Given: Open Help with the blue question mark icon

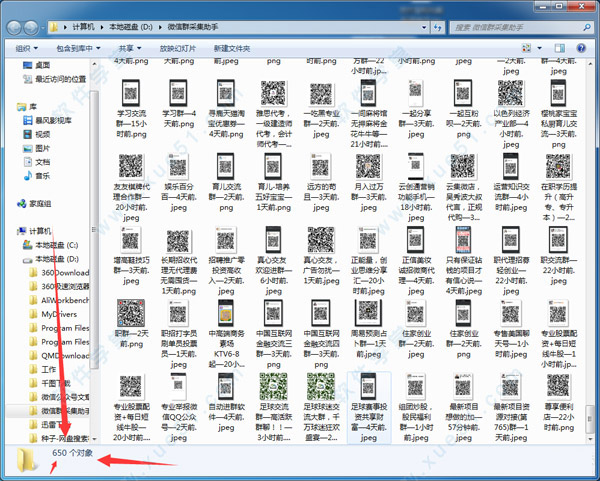Looking at the screenshot, I should [581, 48].
